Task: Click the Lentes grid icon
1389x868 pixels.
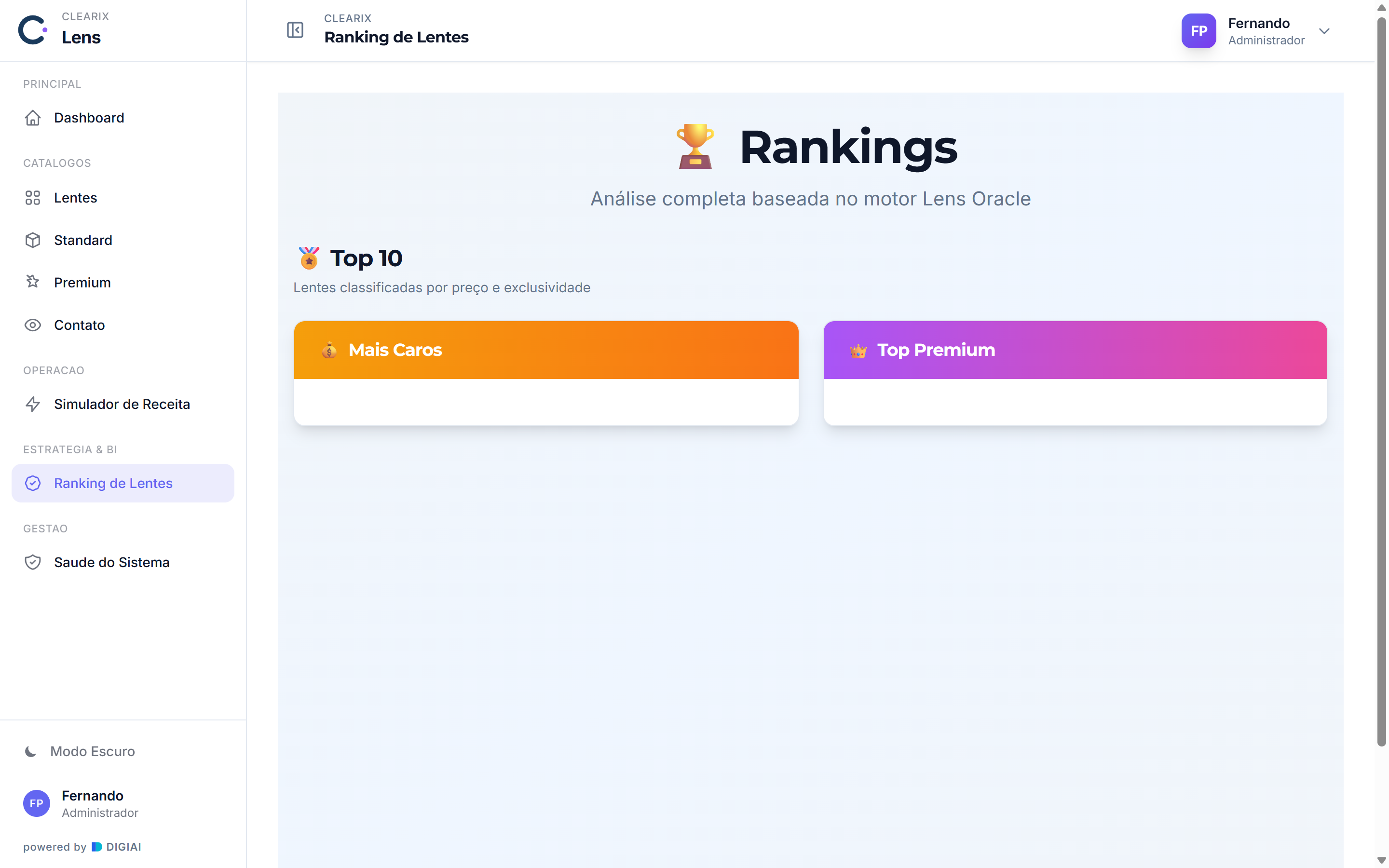Action: [33, 198]
